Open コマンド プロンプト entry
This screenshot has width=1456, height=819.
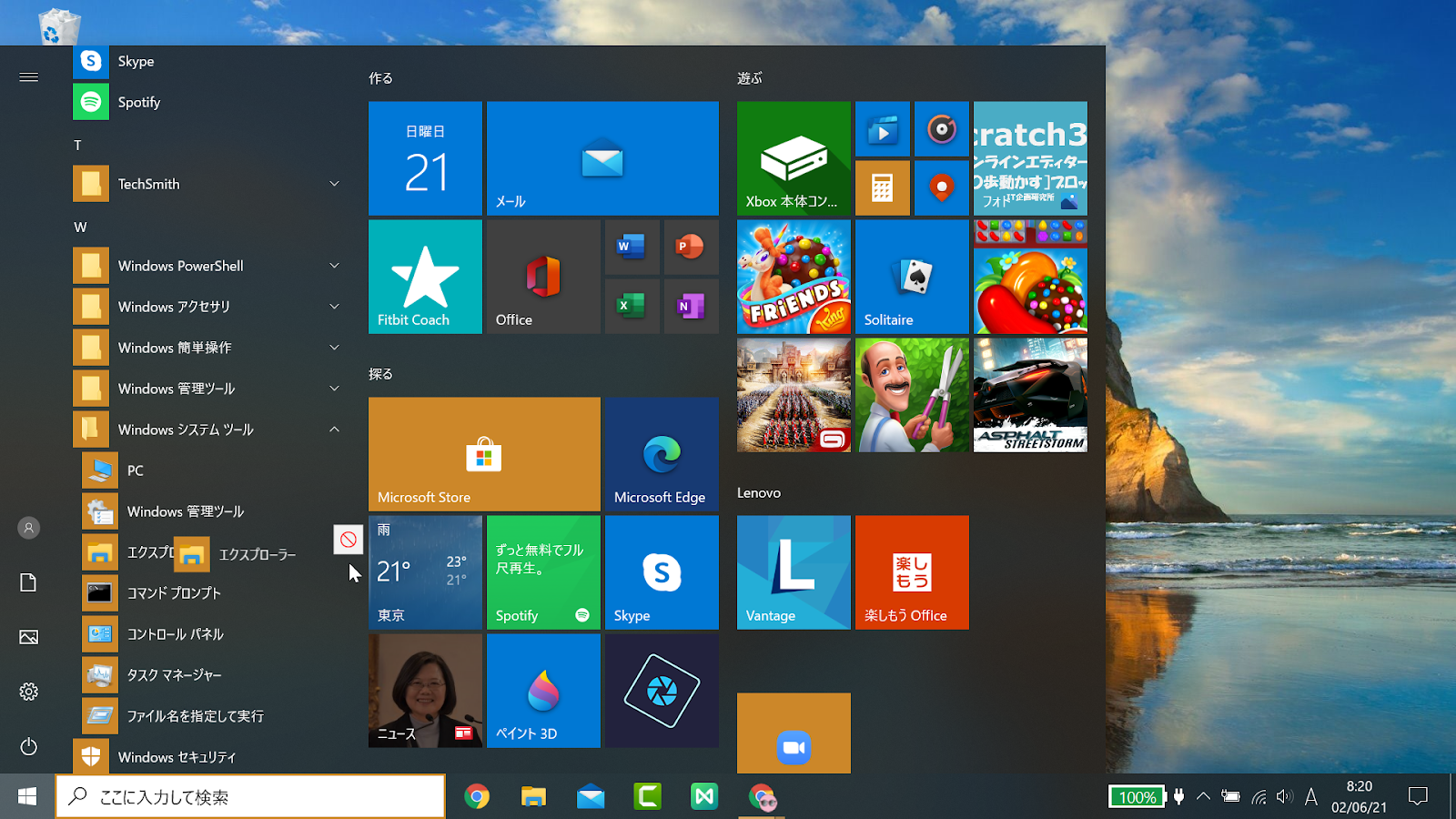point(214,593)
